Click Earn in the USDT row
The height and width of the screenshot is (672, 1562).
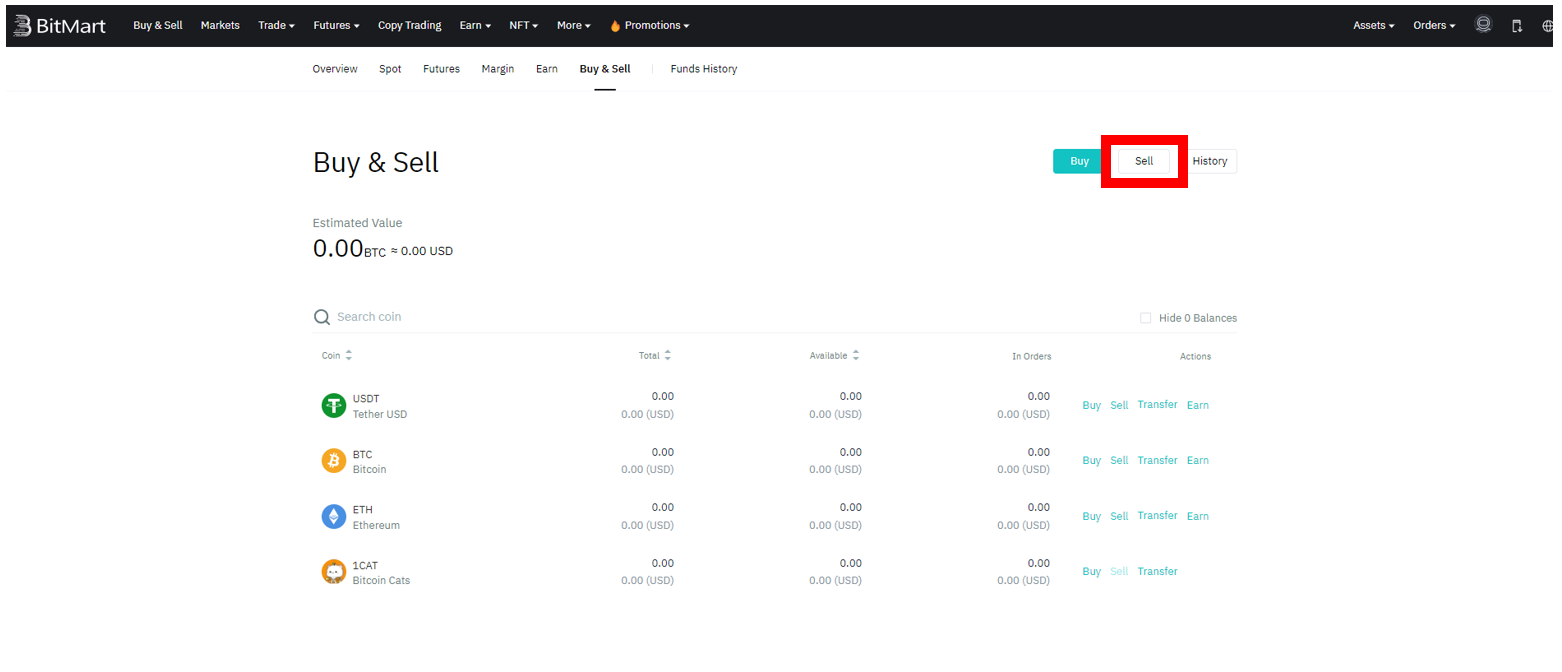[x=1198, y=405]
